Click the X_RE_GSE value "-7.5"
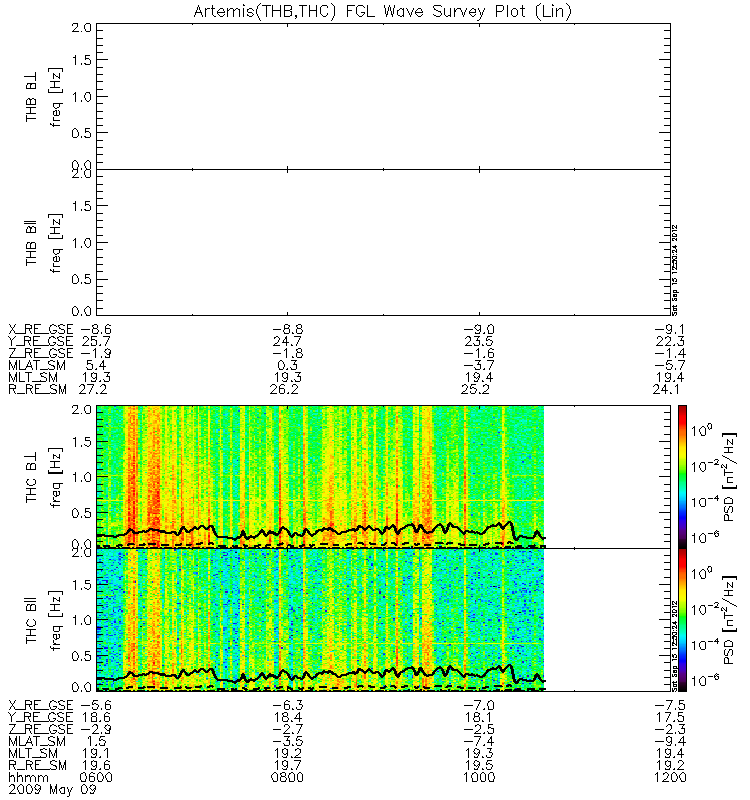The image size is (750, 800). point(669,705)
